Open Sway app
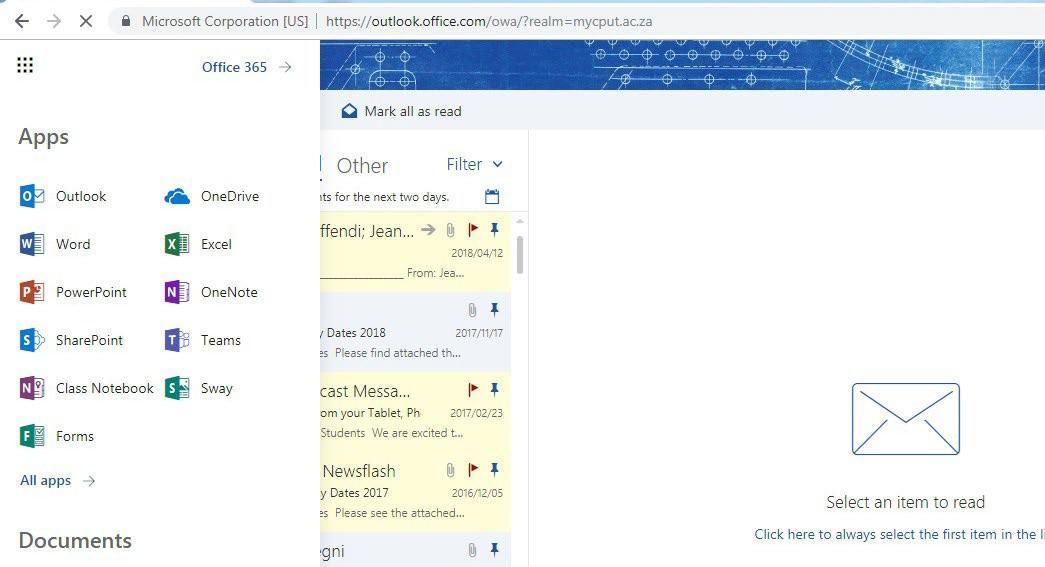Screen dimensions: 1045x567 coord(199,388)
